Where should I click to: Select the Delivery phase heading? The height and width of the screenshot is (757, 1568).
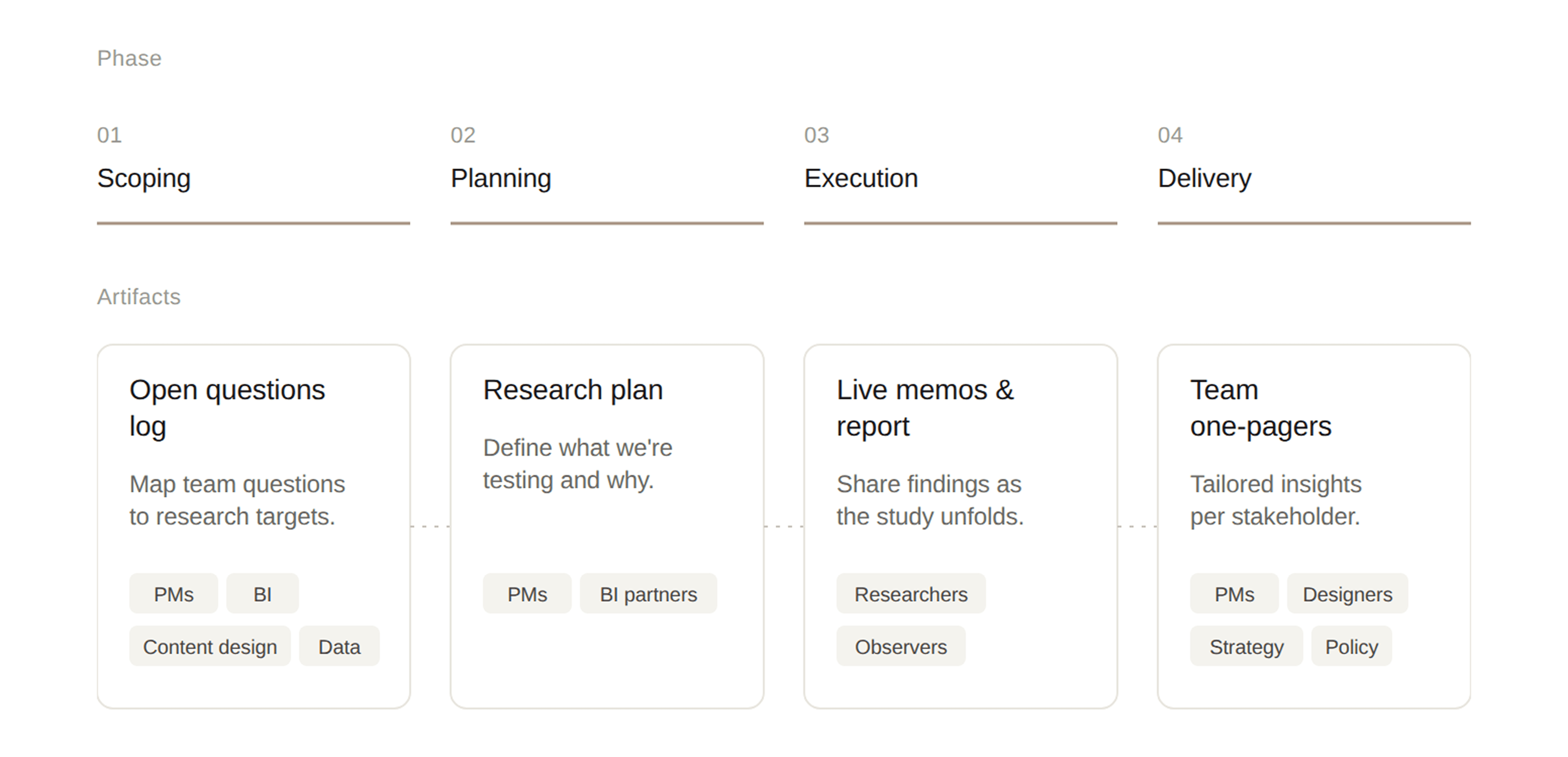coord(1204,178)
